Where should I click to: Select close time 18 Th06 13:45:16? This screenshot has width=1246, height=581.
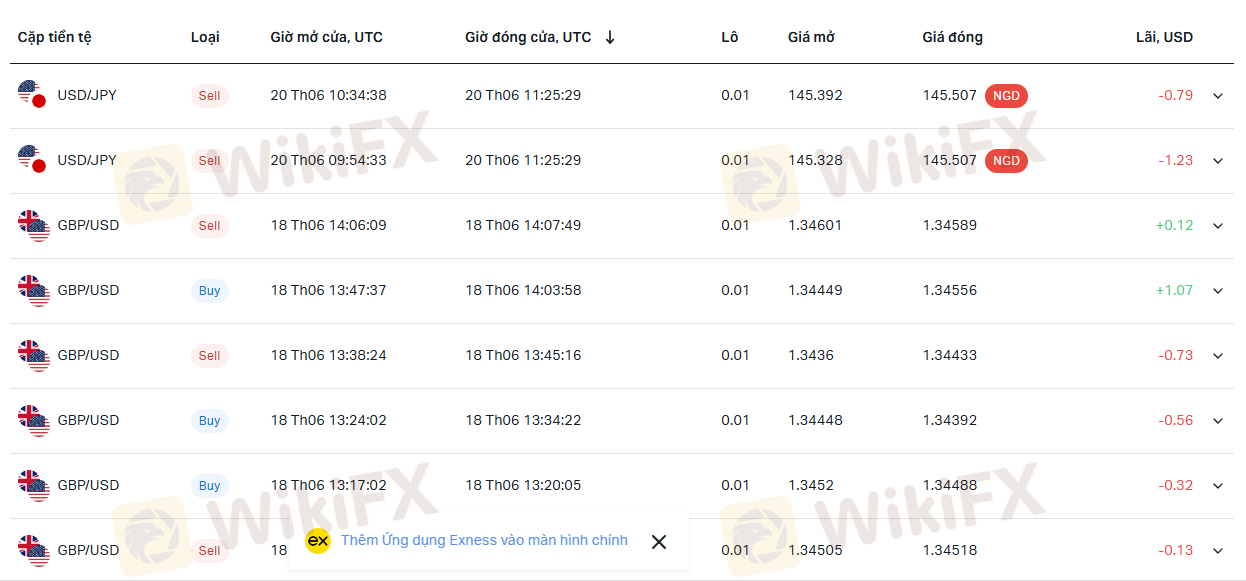523,355
